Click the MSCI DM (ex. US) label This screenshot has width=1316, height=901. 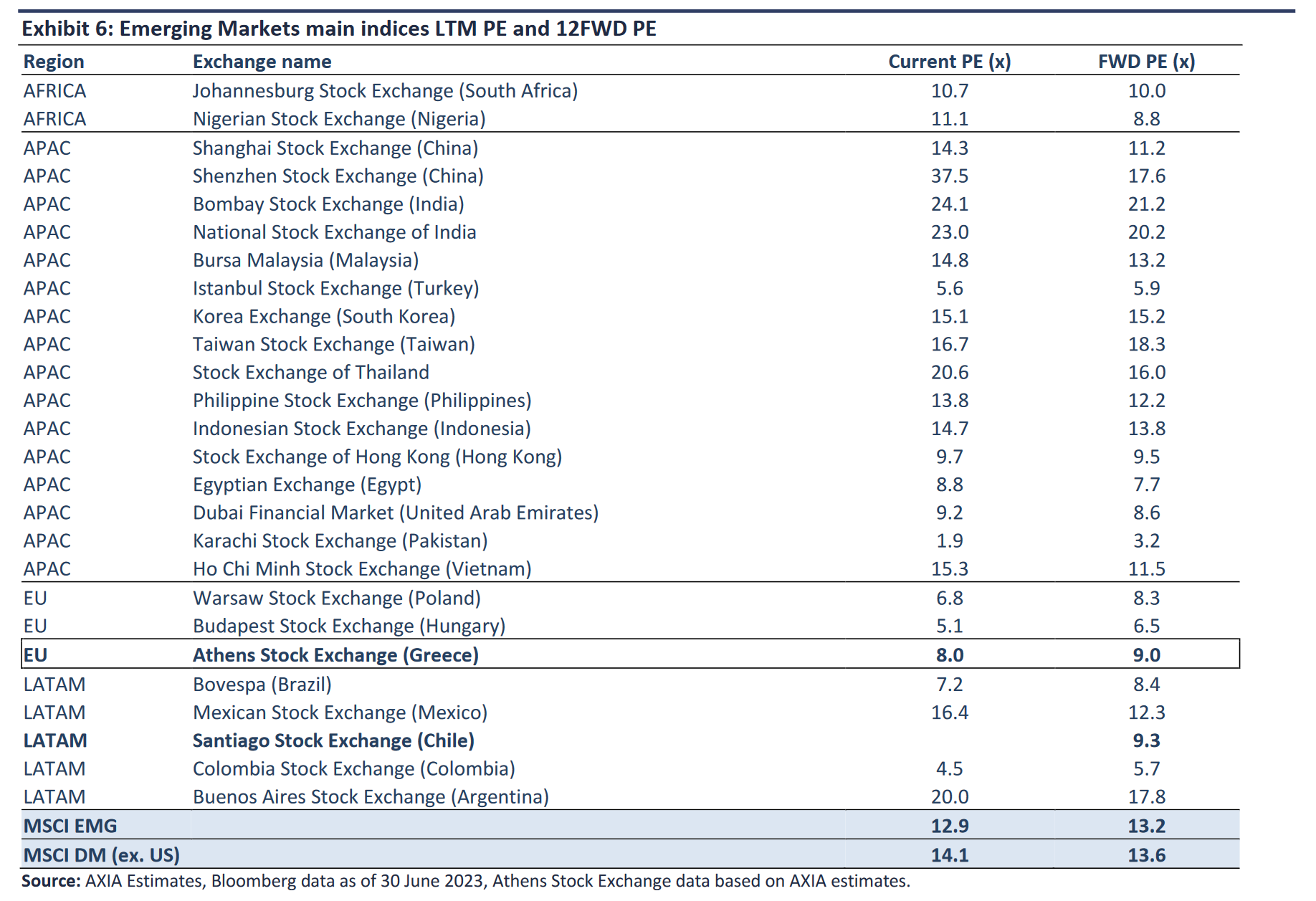pos(102,855)
